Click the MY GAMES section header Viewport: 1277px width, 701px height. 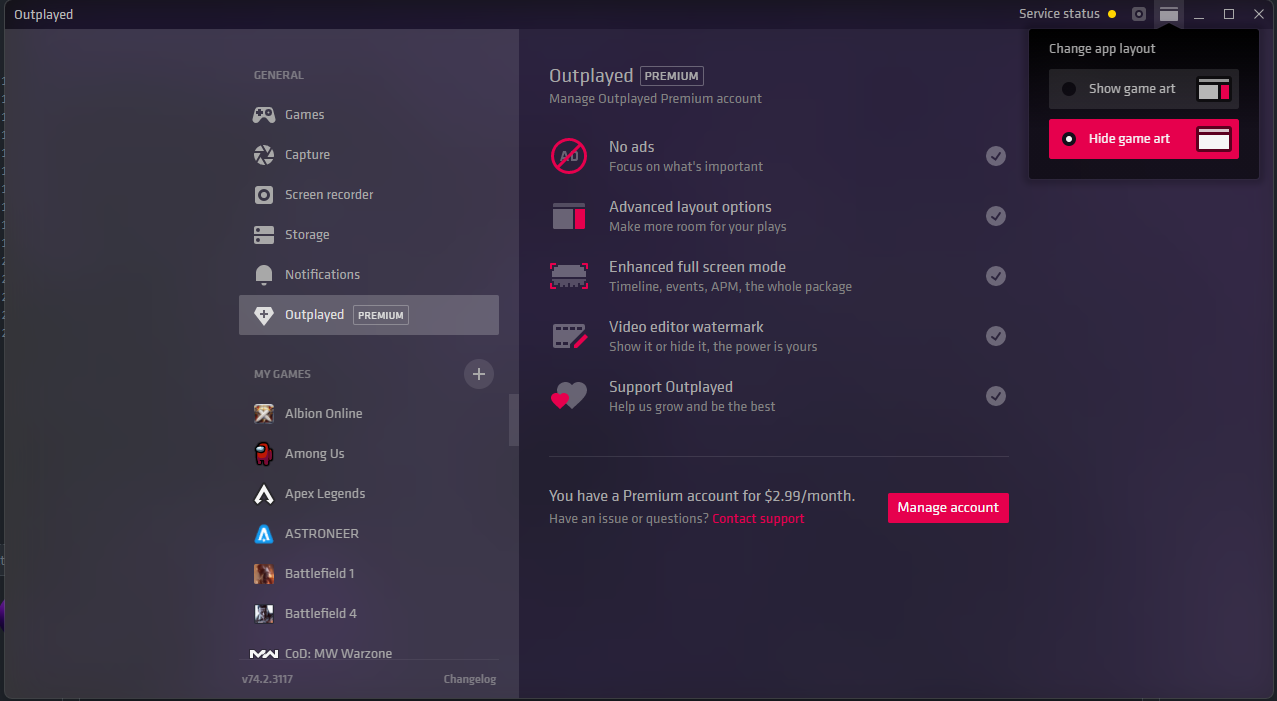(282, 374)
